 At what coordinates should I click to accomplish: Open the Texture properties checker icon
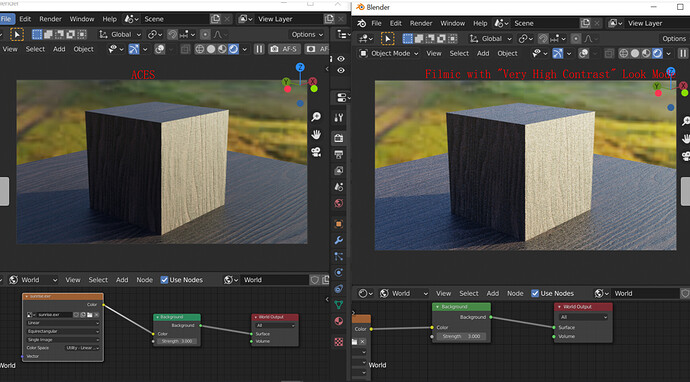(338, 342)
